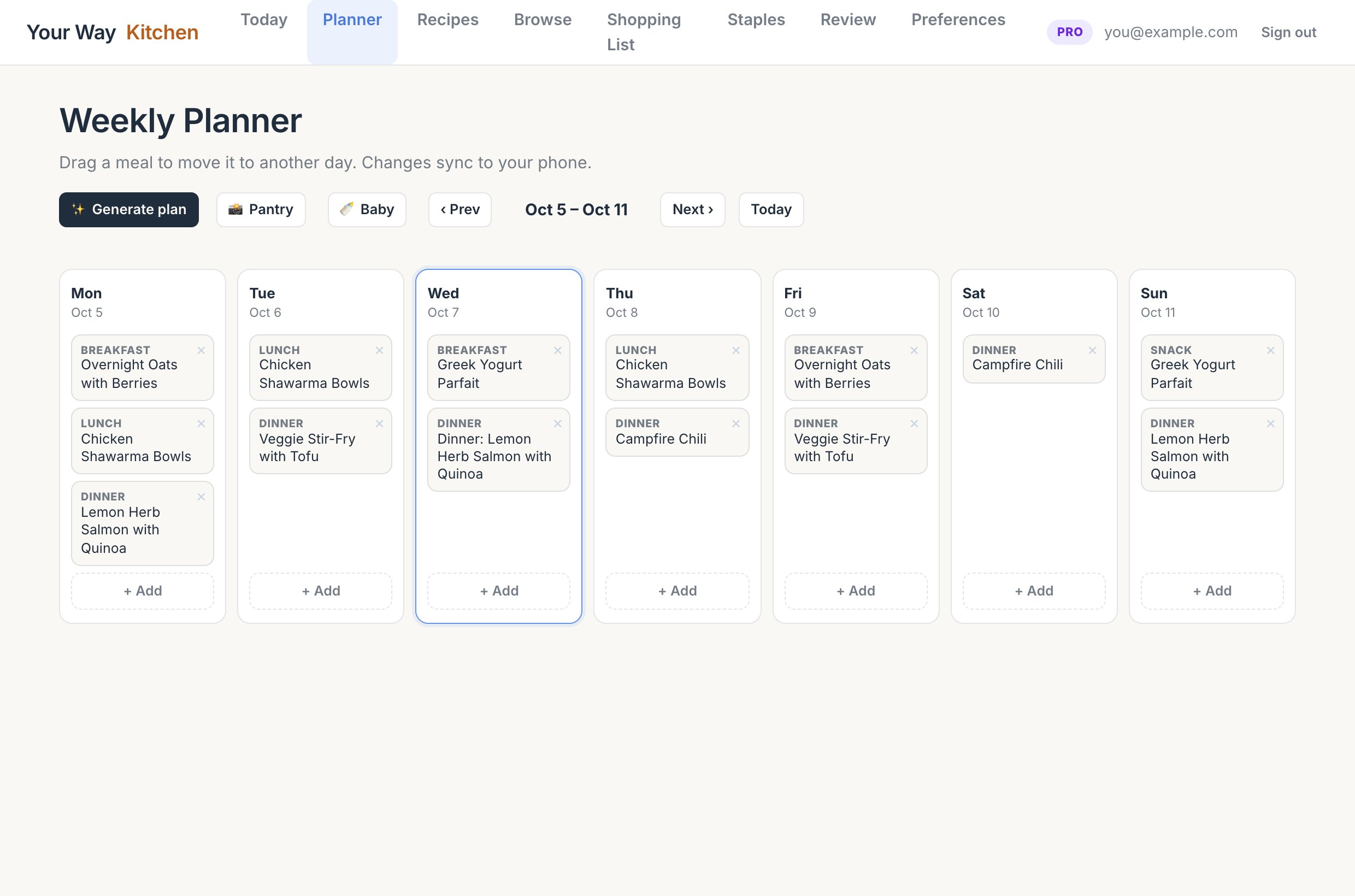
Task: Remove Saturday's Campfire Chili dinner
Action: pos(1093,350)
